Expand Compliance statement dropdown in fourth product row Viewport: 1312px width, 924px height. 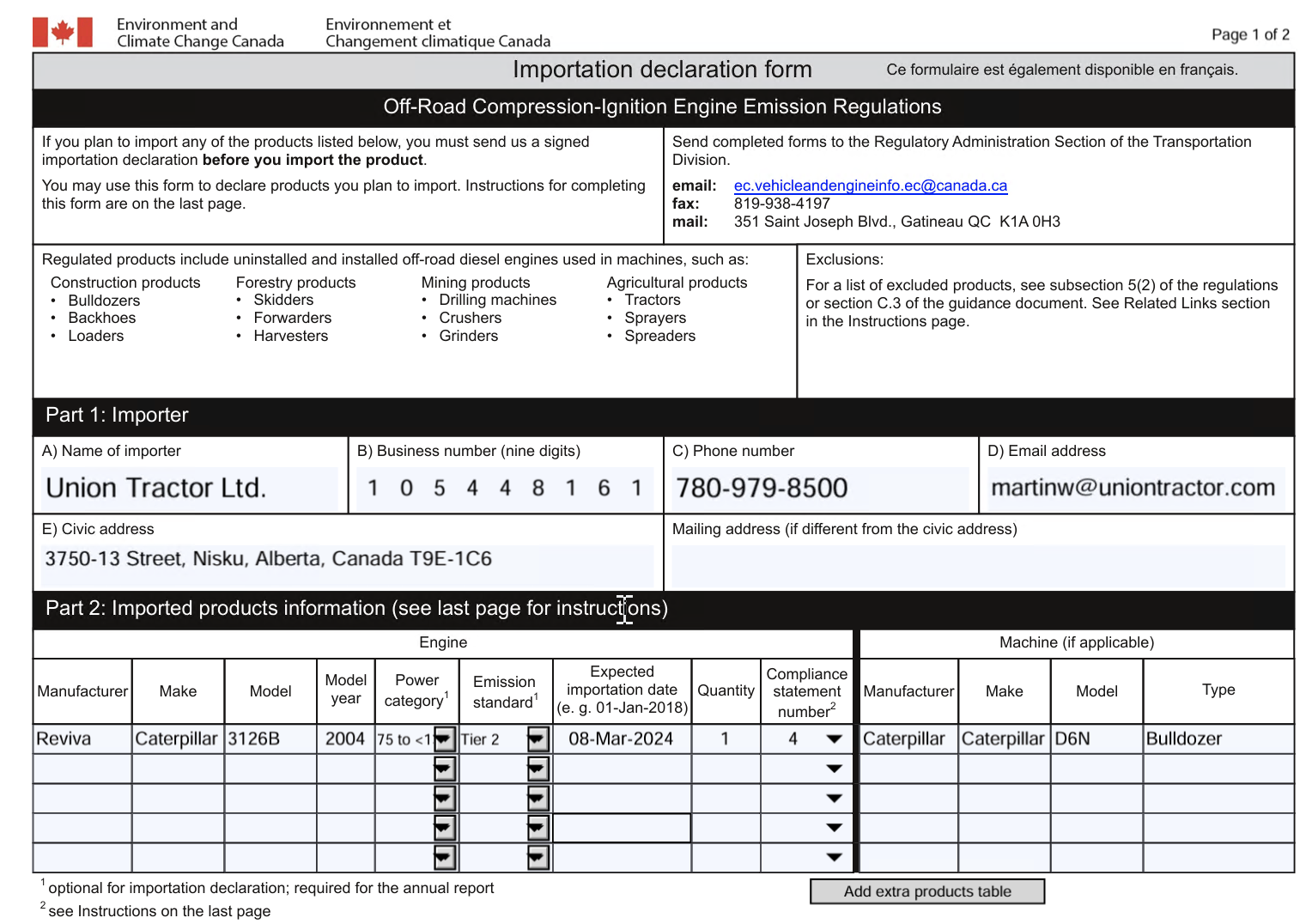coord(834,828)
